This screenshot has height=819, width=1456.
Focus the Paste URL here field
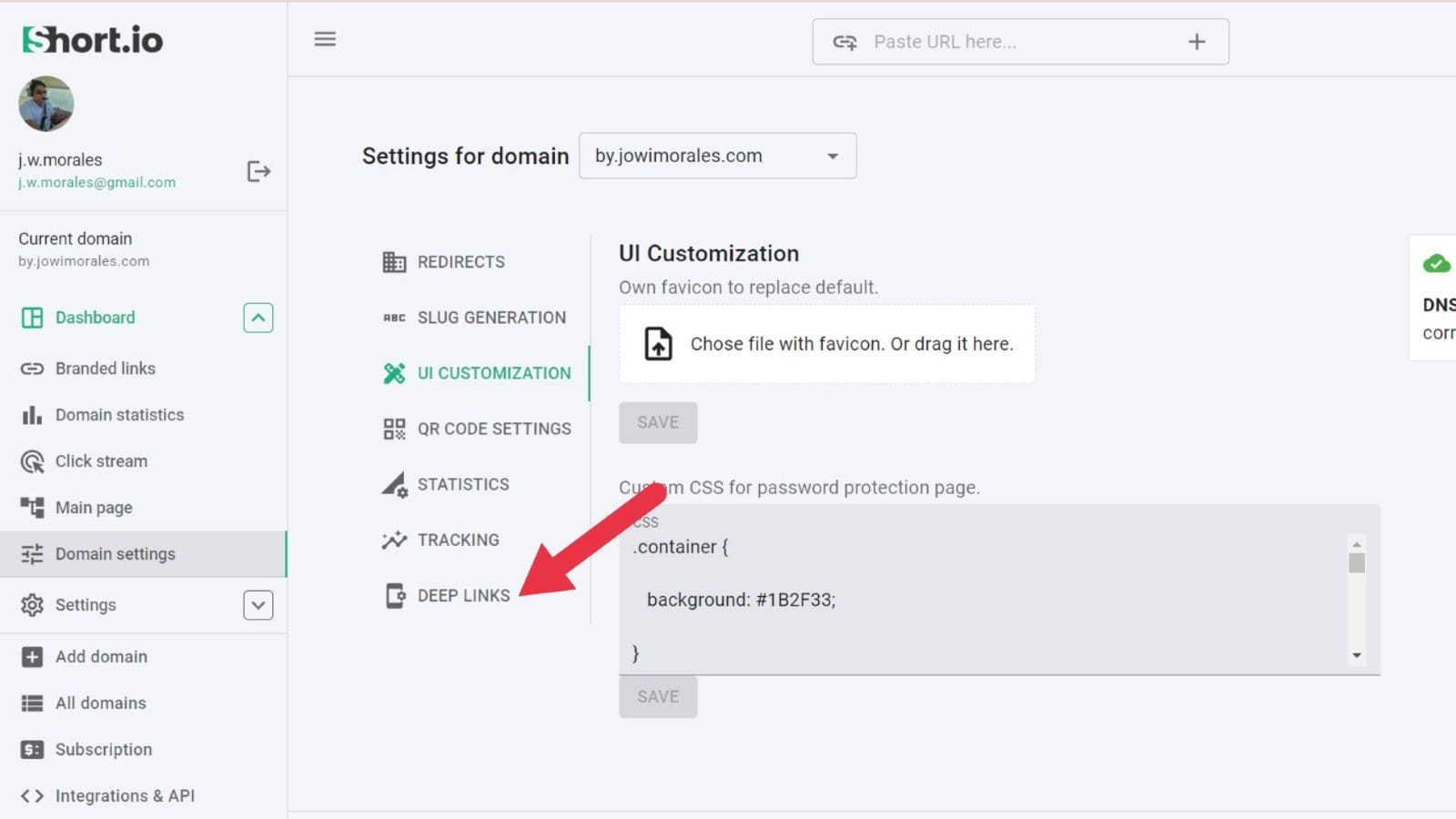pyautogui.click(x=1019, y=42)
